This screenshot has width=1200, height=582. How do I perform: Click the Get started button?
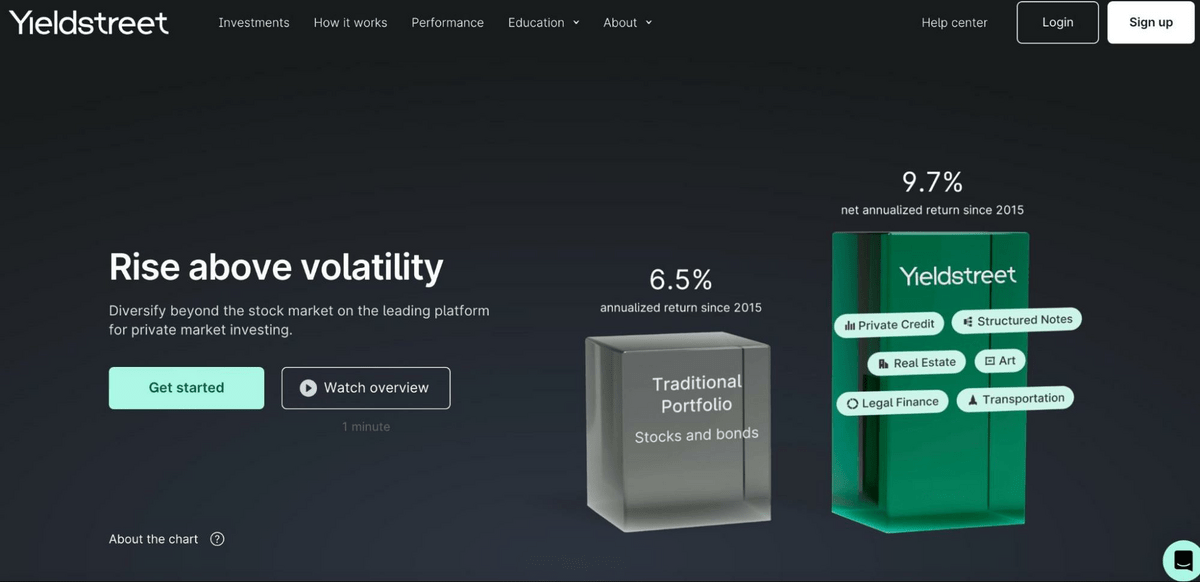186,388
